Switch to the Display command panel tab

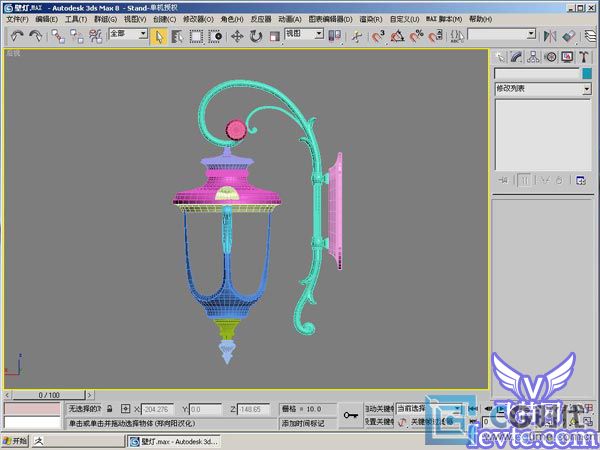[567, 57]
